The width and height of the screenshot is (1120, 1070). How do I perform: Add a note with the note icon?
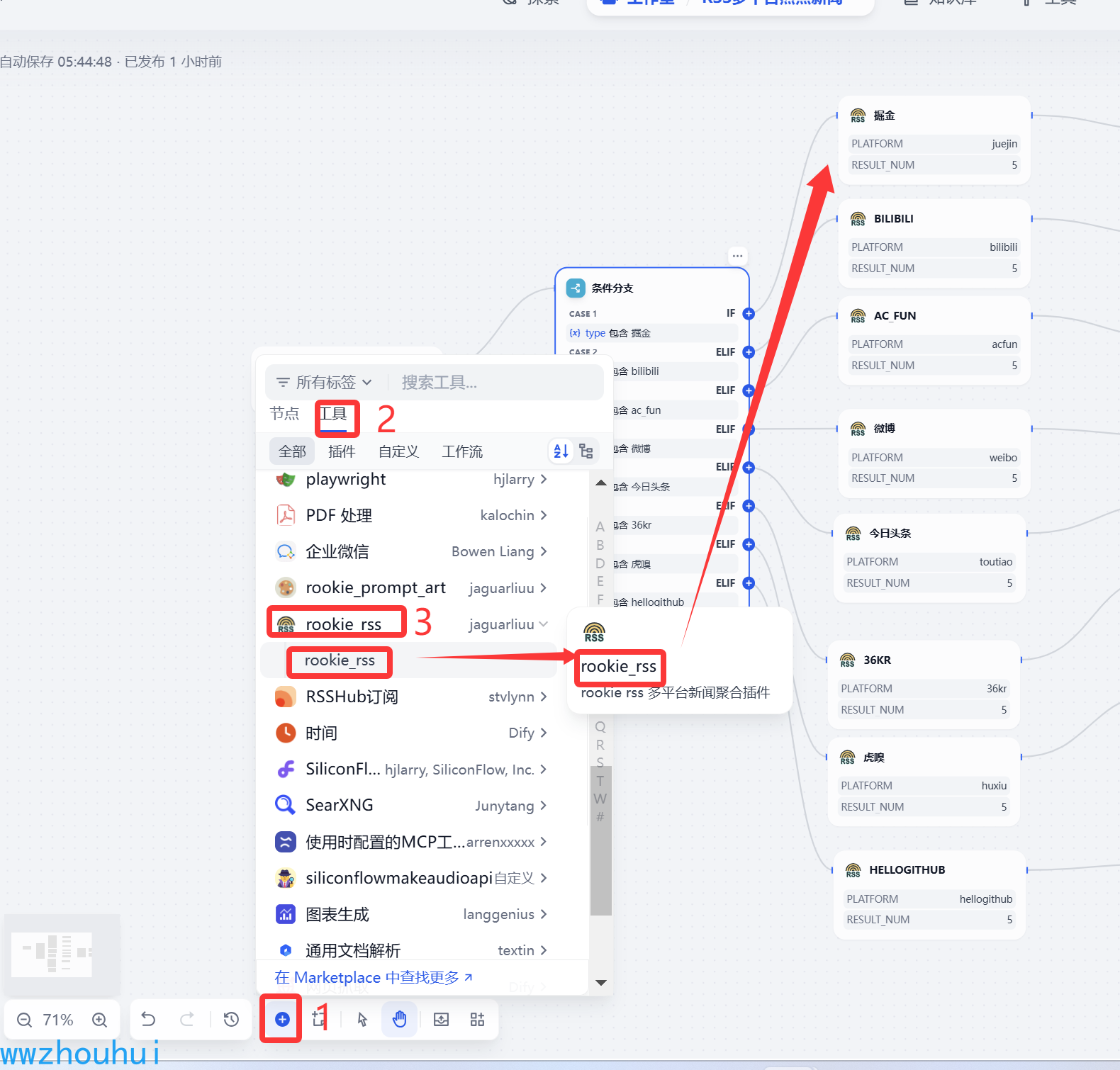320,1019
